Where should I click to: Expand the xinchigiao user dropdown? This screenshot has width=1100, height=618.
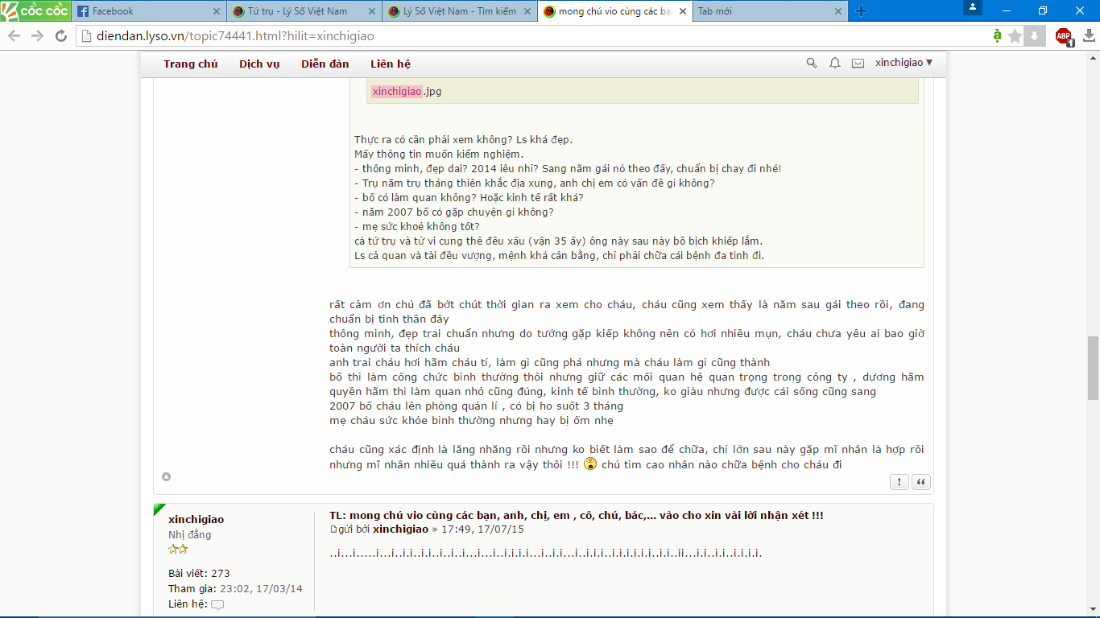pyautogui.click(x=903, y=63)
